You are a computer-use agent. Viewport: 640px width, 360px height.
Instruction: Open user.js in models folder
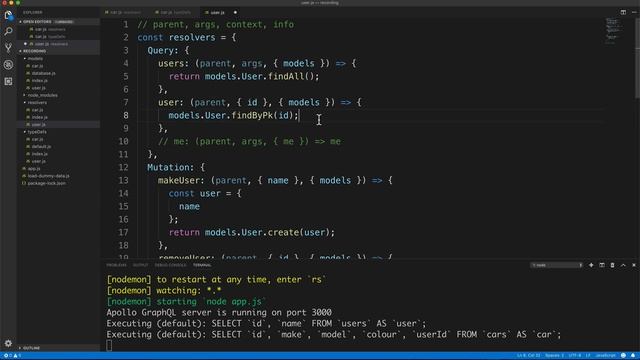pos(38,88)
